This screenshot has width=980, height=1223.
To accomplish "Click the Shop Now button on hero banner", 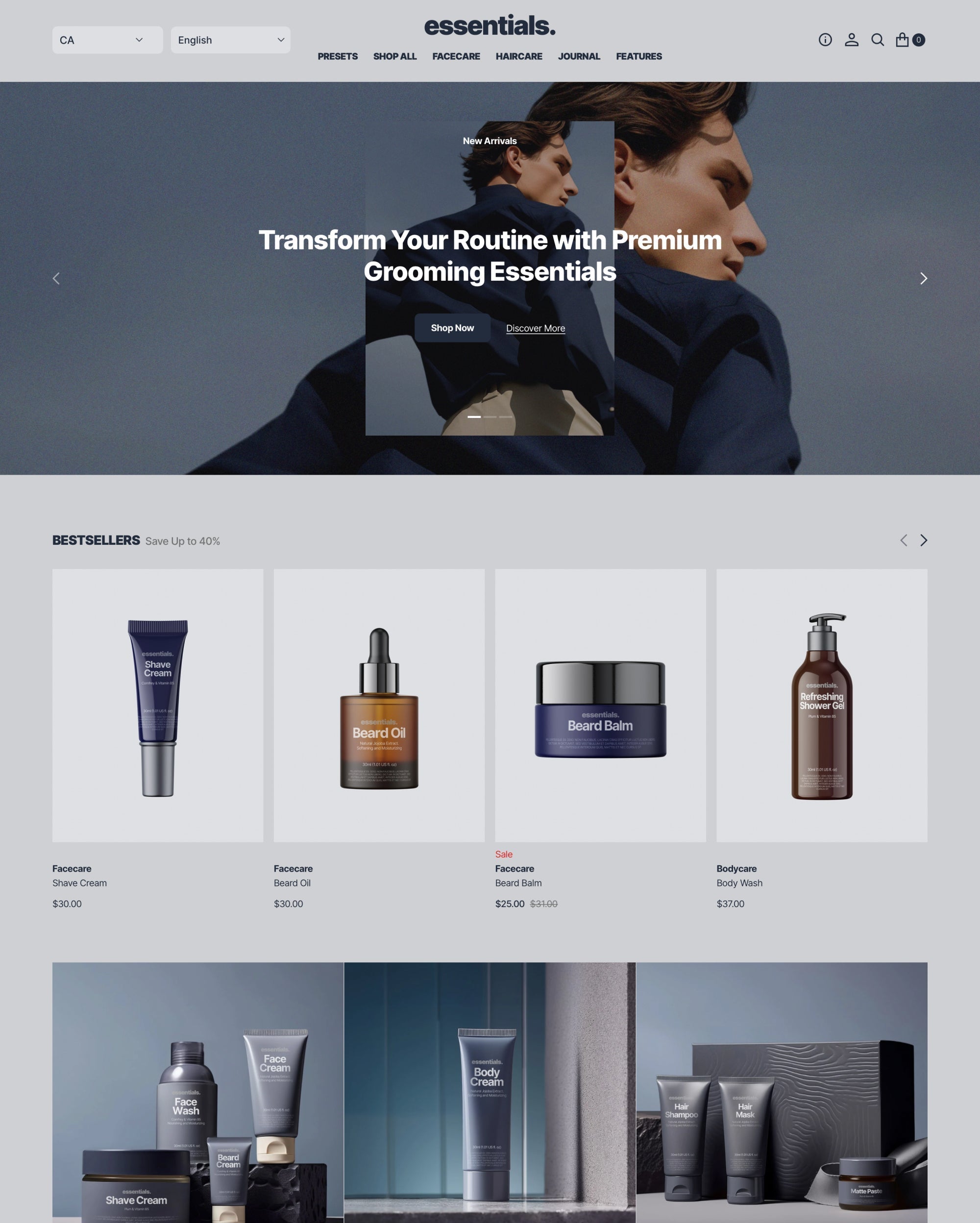I will [452, 327].
